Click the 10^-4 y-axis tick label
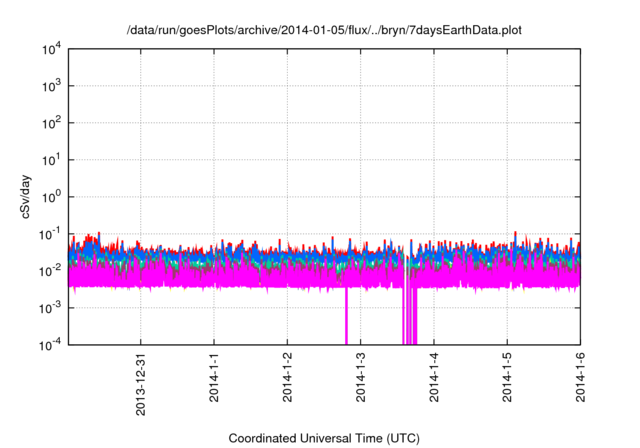640x448 pixels. coord(51,346)
